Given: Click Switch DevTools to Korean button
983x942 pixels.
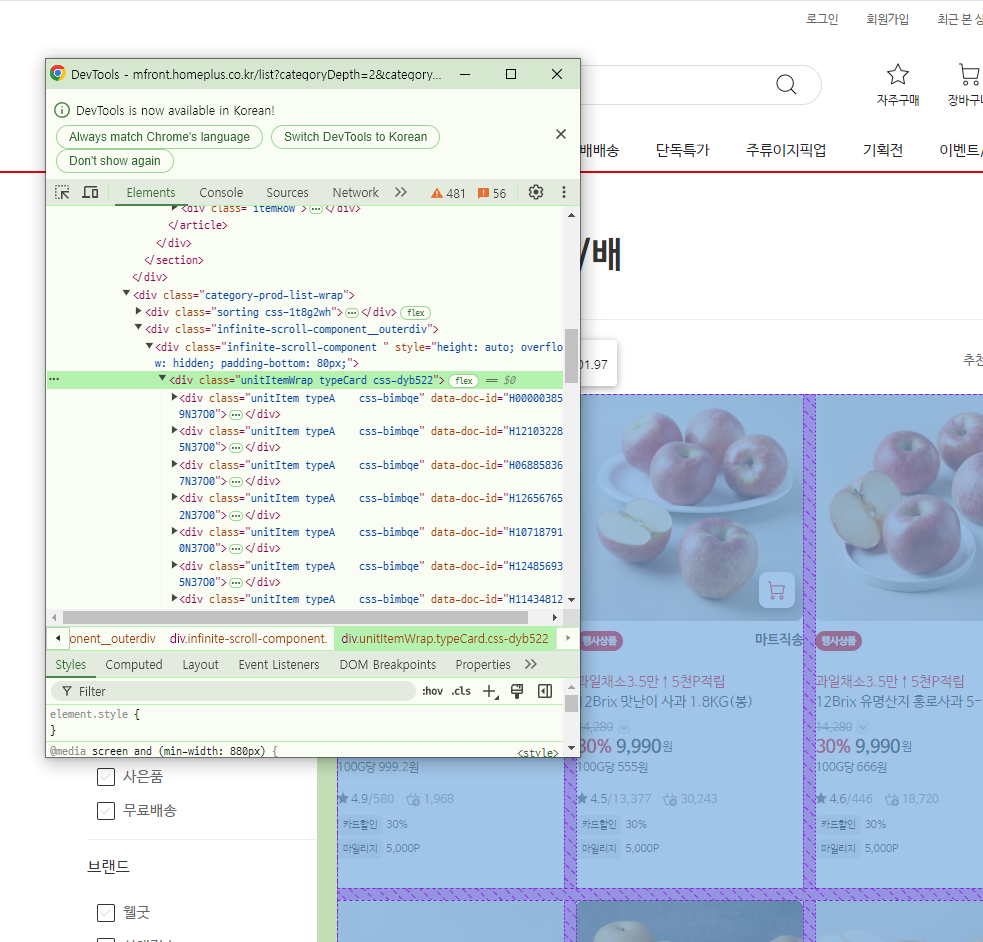Looking at the screenshot, I should [x=355, y=137].
